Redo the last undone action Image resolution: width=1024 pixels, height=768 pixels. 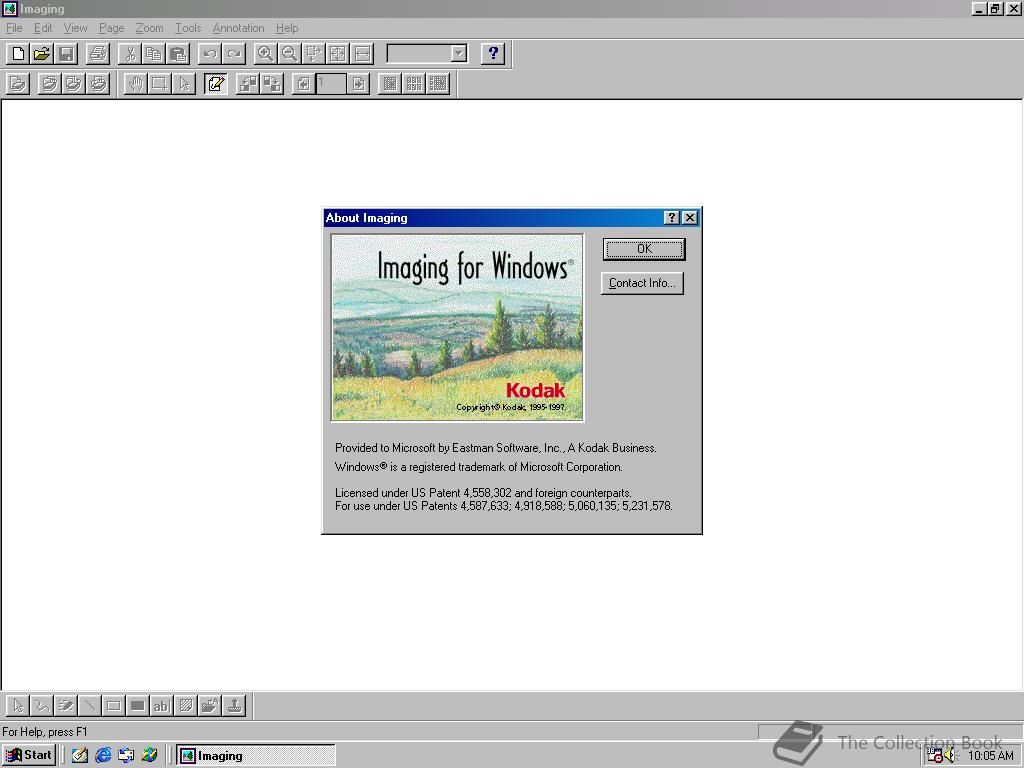234,54
